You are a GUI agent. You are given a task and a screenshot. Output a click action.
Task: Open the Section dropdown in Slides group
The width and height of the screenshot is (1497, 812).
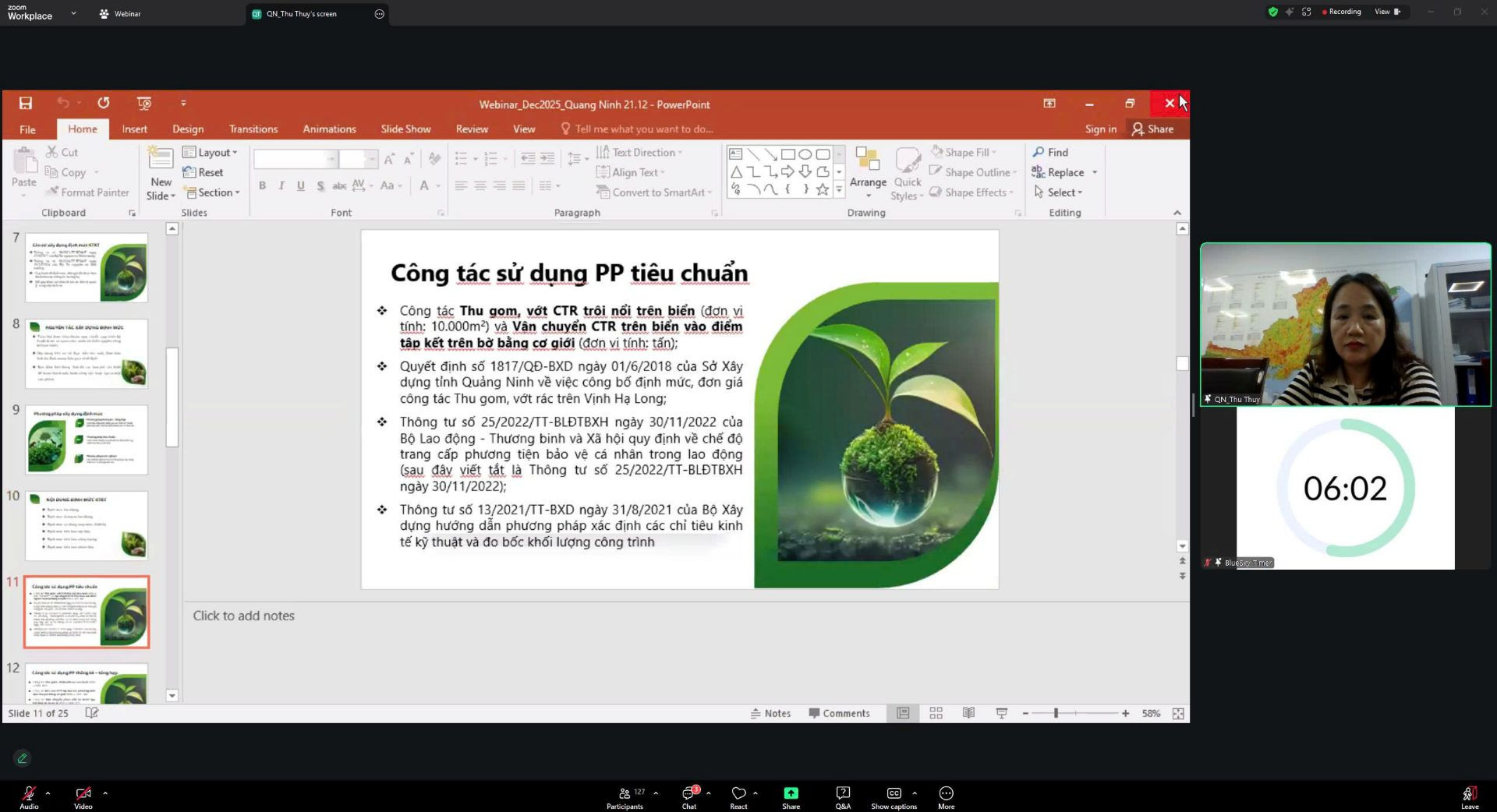click(212, 192)
